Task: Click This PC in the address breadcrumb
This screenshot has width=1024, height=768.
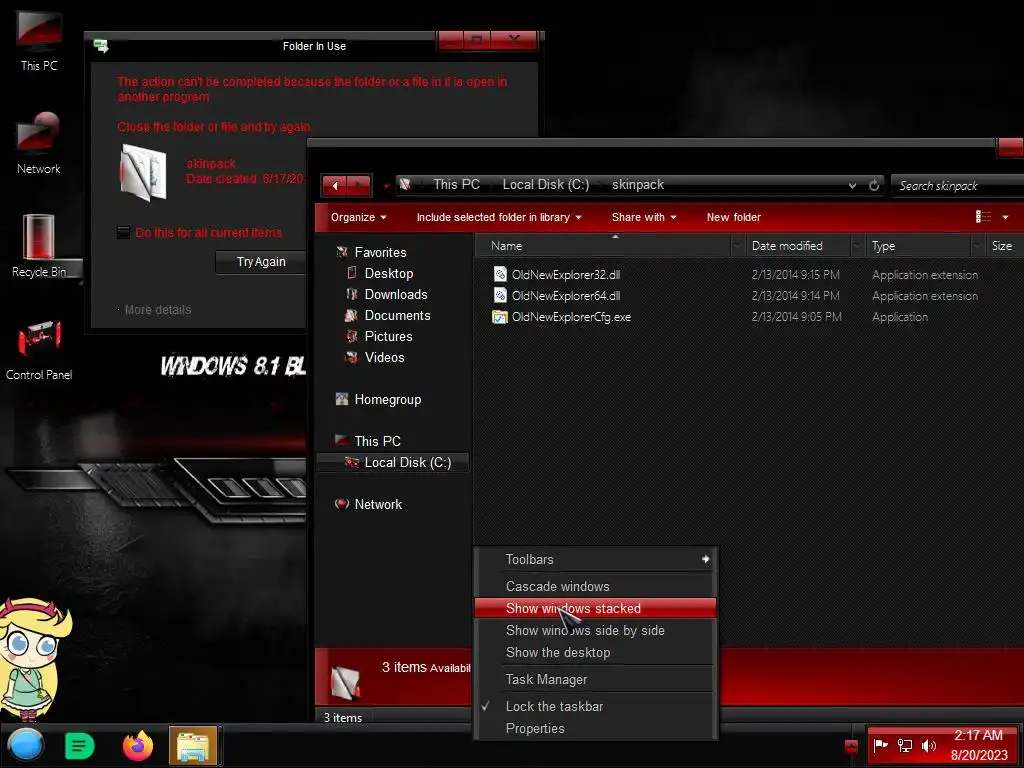Action: tap(456, 185)
